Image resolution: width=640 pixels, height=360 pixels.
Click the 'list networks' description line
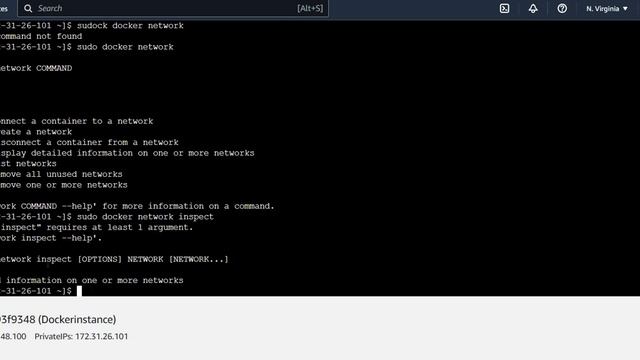28,163
